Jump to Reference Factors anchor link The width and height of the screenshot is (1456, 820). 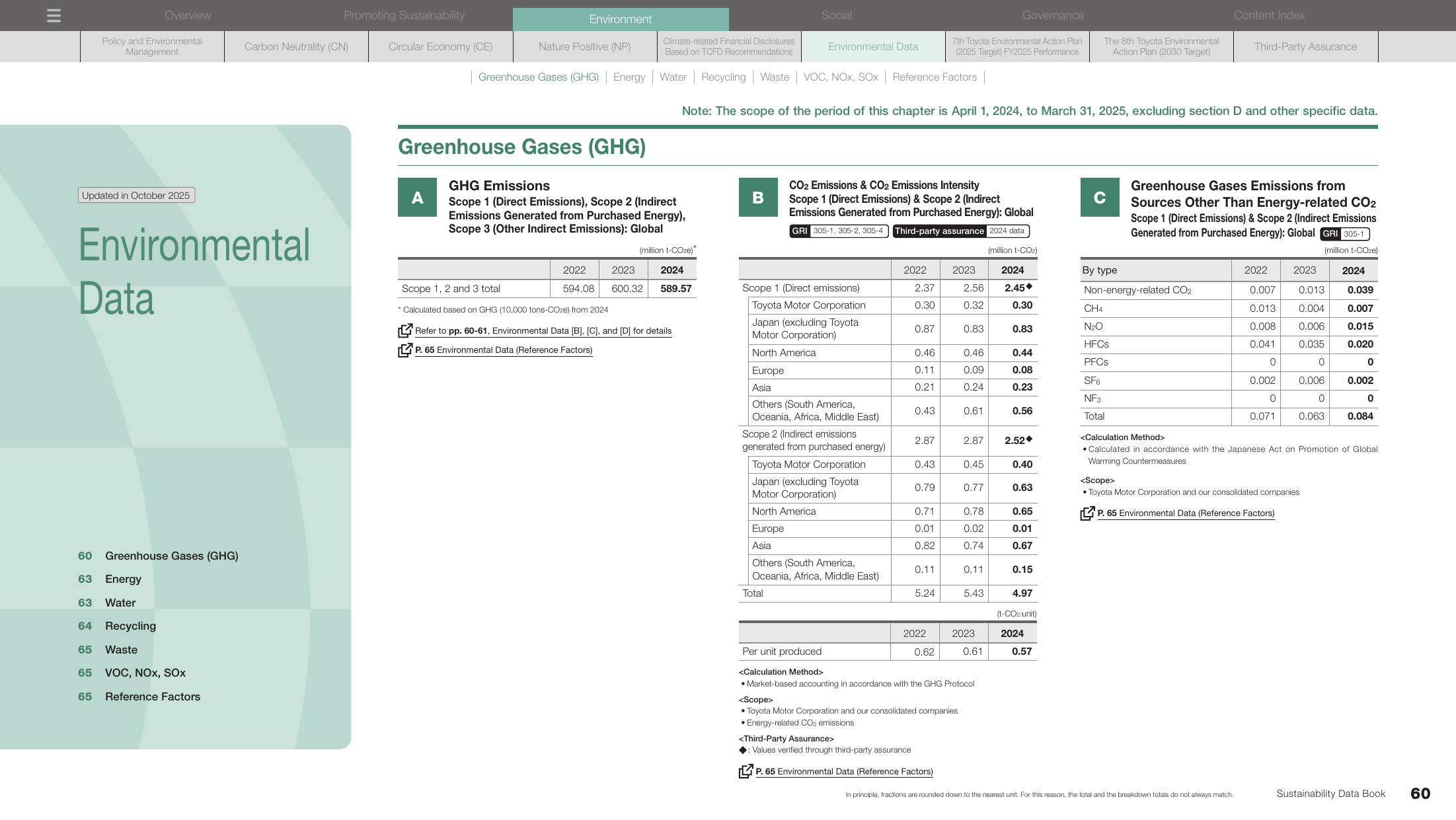pos(935,77)
